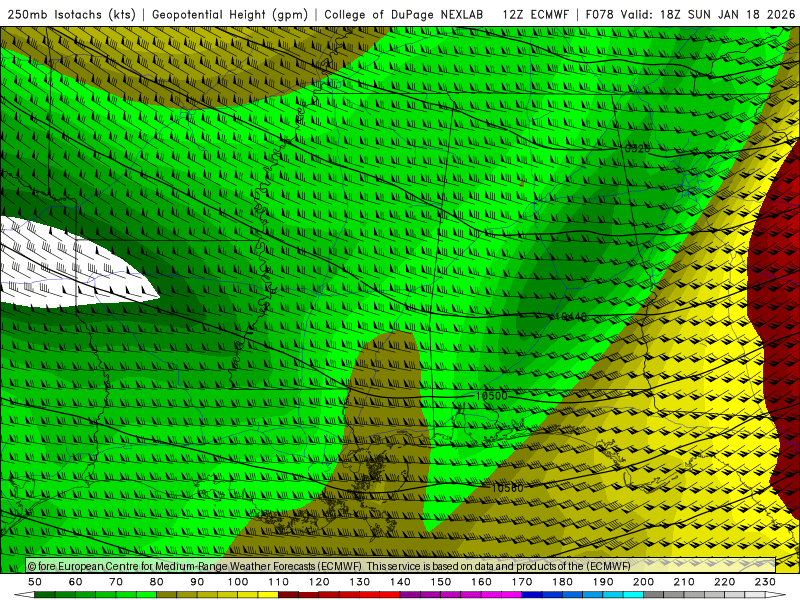This screenshot has width=800, height=600.
Task: Click the colorbar label 90
Action: (197, 582)
